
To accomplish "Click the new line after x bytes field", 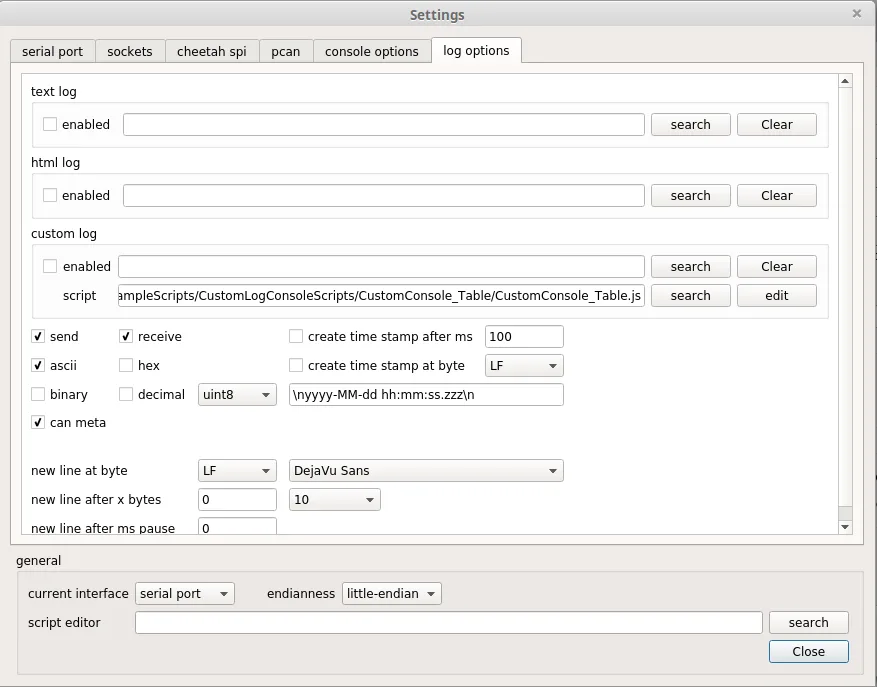I will (x=237, y=500).
